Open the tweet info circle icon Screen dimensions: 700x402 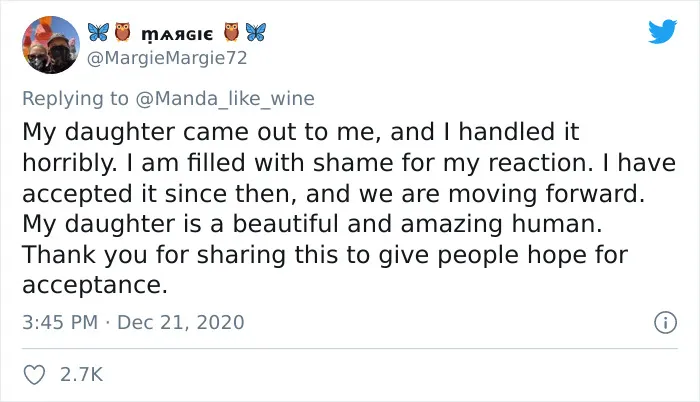pyautogui.click(x=666, y=322)
